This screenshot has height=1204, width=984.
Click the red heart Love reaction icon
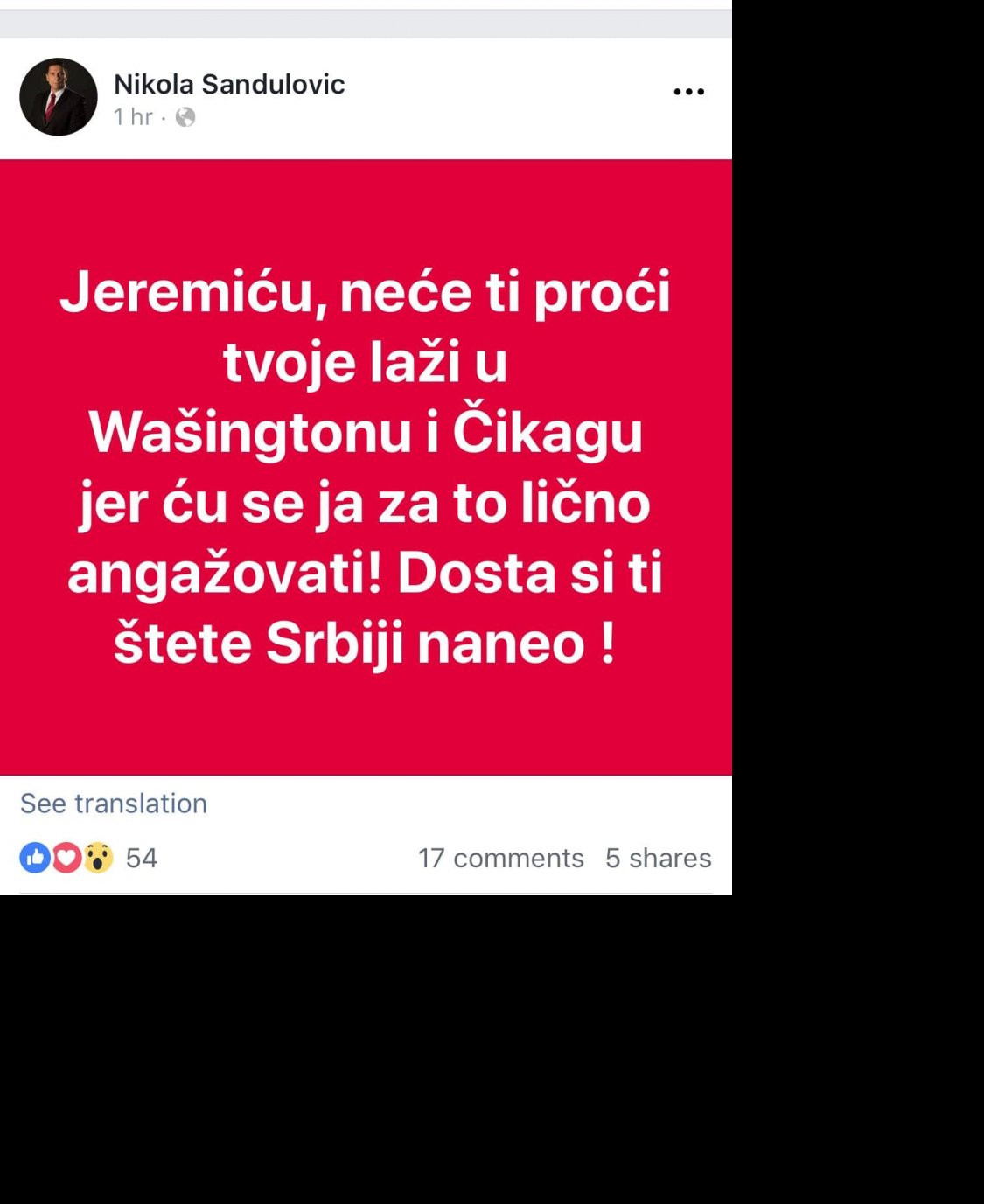tap(66, 858)
